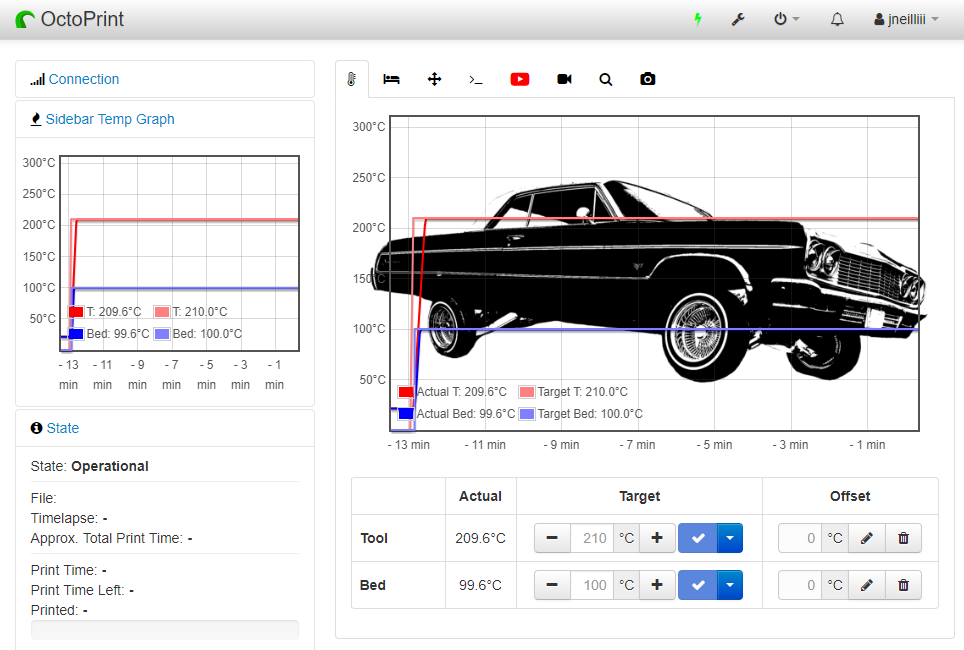Open the Terminal prompt tab
This screenshot has width=964, height=650.
pos(476,79)
